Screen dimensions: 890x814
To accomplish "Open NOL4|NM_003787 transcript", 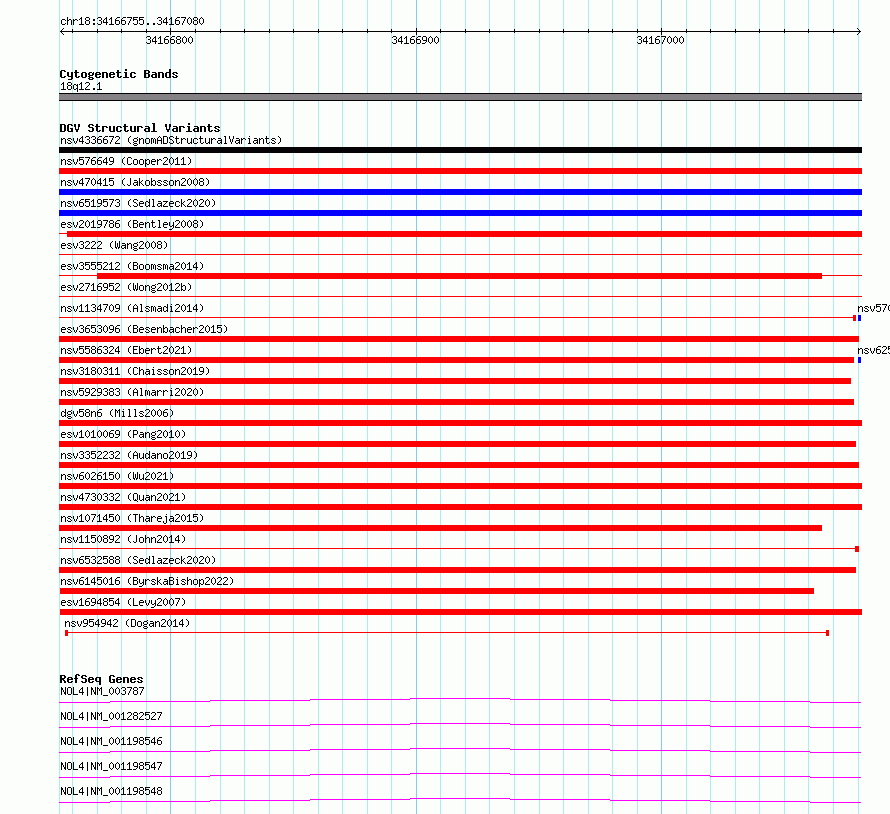I will click(x=102, y=691).
